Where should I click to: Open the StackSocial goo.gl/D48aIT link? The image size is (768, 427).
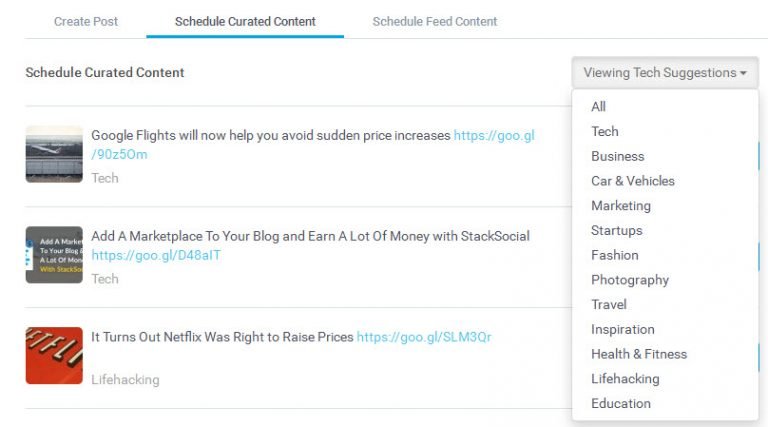pos(155,255)
